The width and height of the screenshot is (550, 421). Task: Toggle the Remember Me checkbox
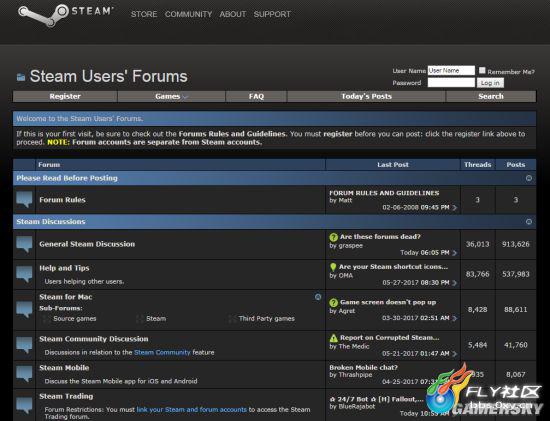coord(482,71)
